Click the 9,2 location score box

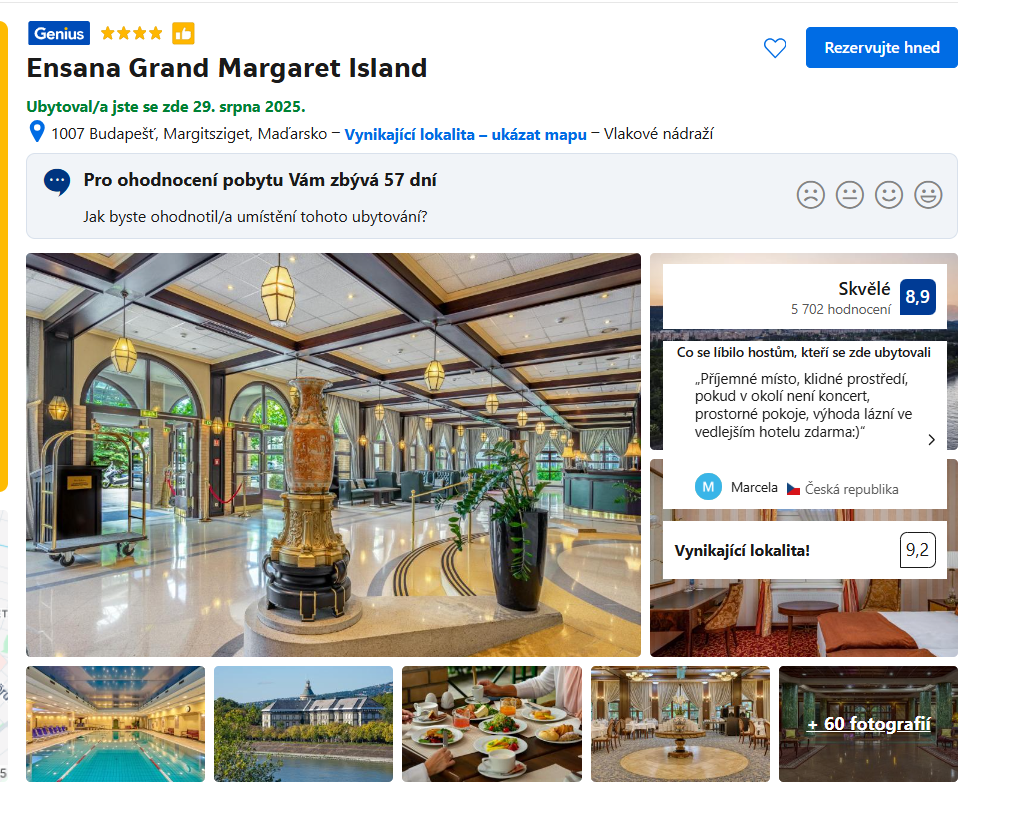917,550
